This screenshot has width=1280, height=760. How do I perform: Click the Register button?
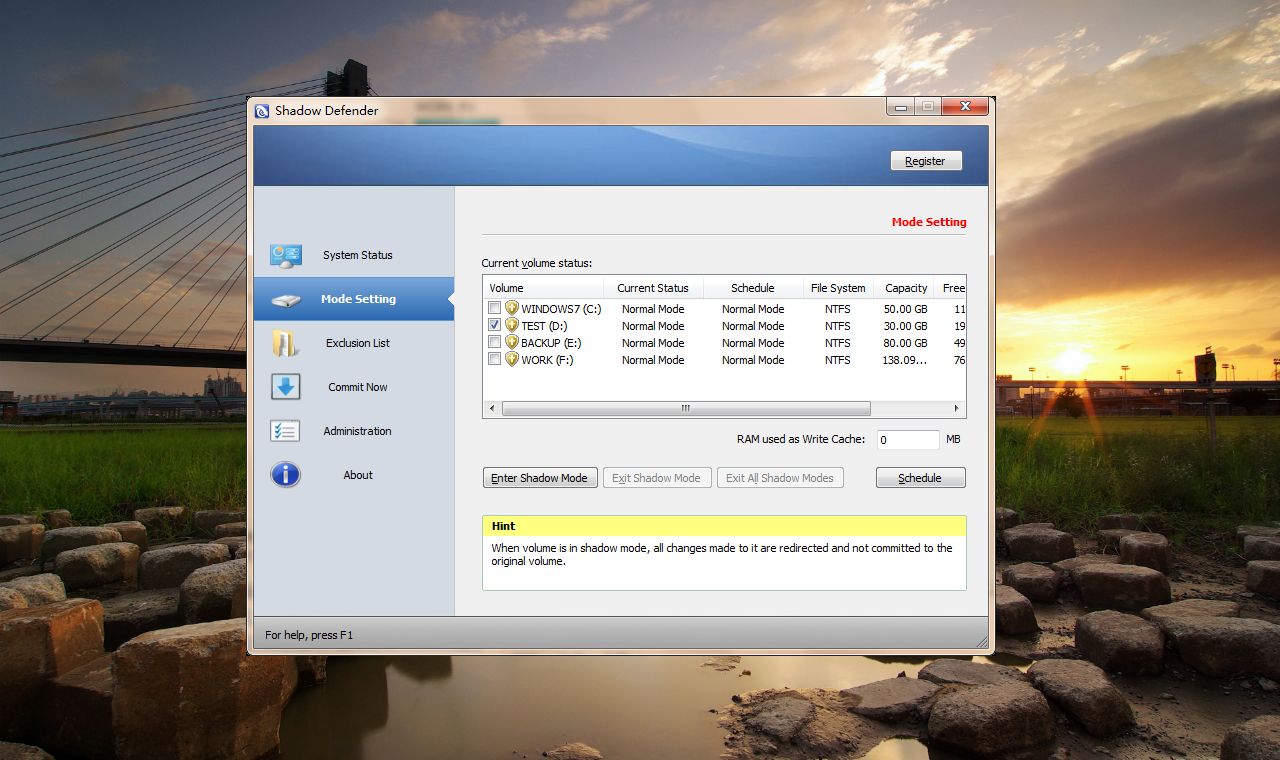point(925,161)
